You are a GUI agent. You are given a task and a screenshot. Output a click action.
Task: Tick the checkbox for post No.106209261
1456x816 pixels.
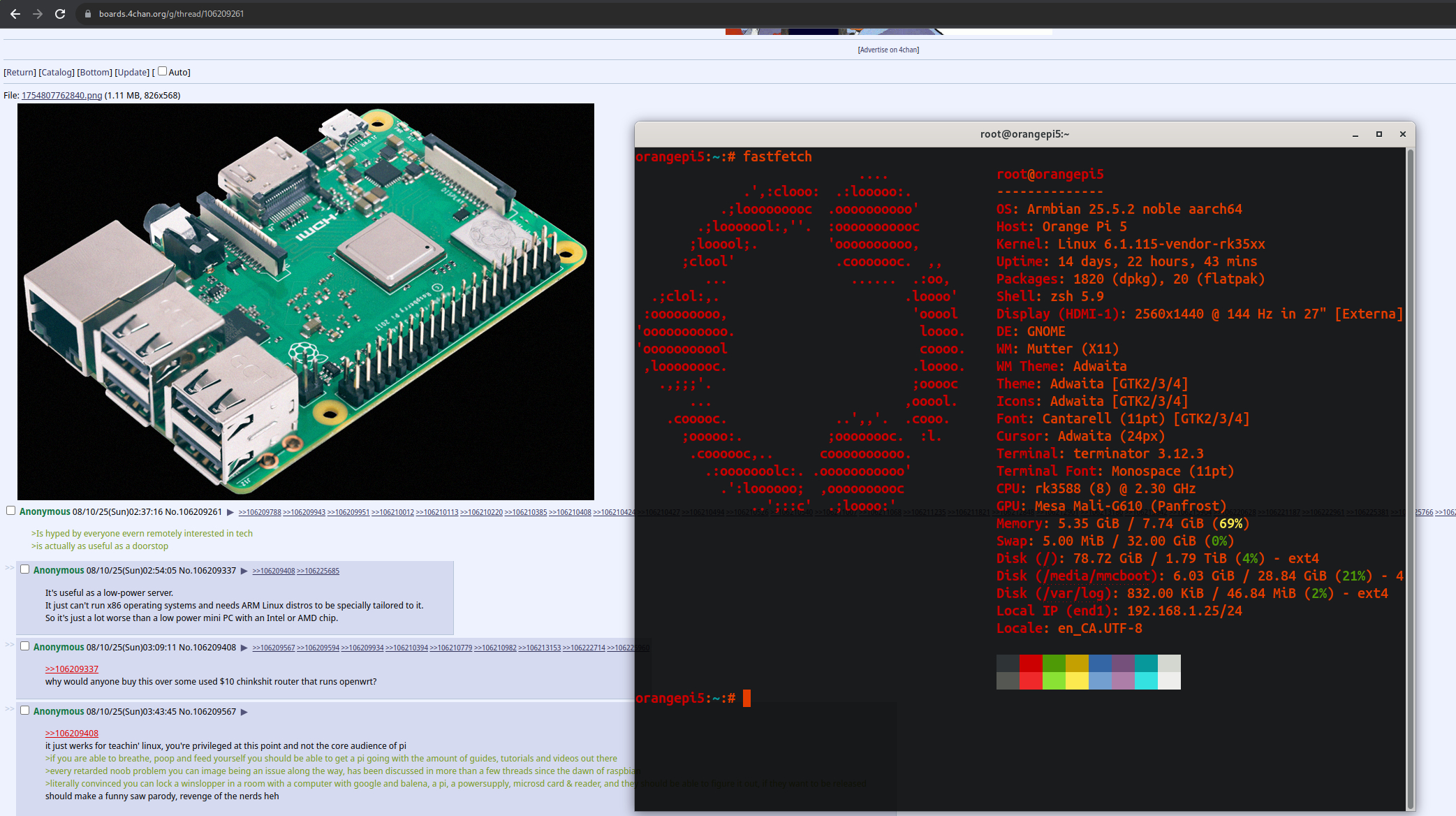[10, 511]
